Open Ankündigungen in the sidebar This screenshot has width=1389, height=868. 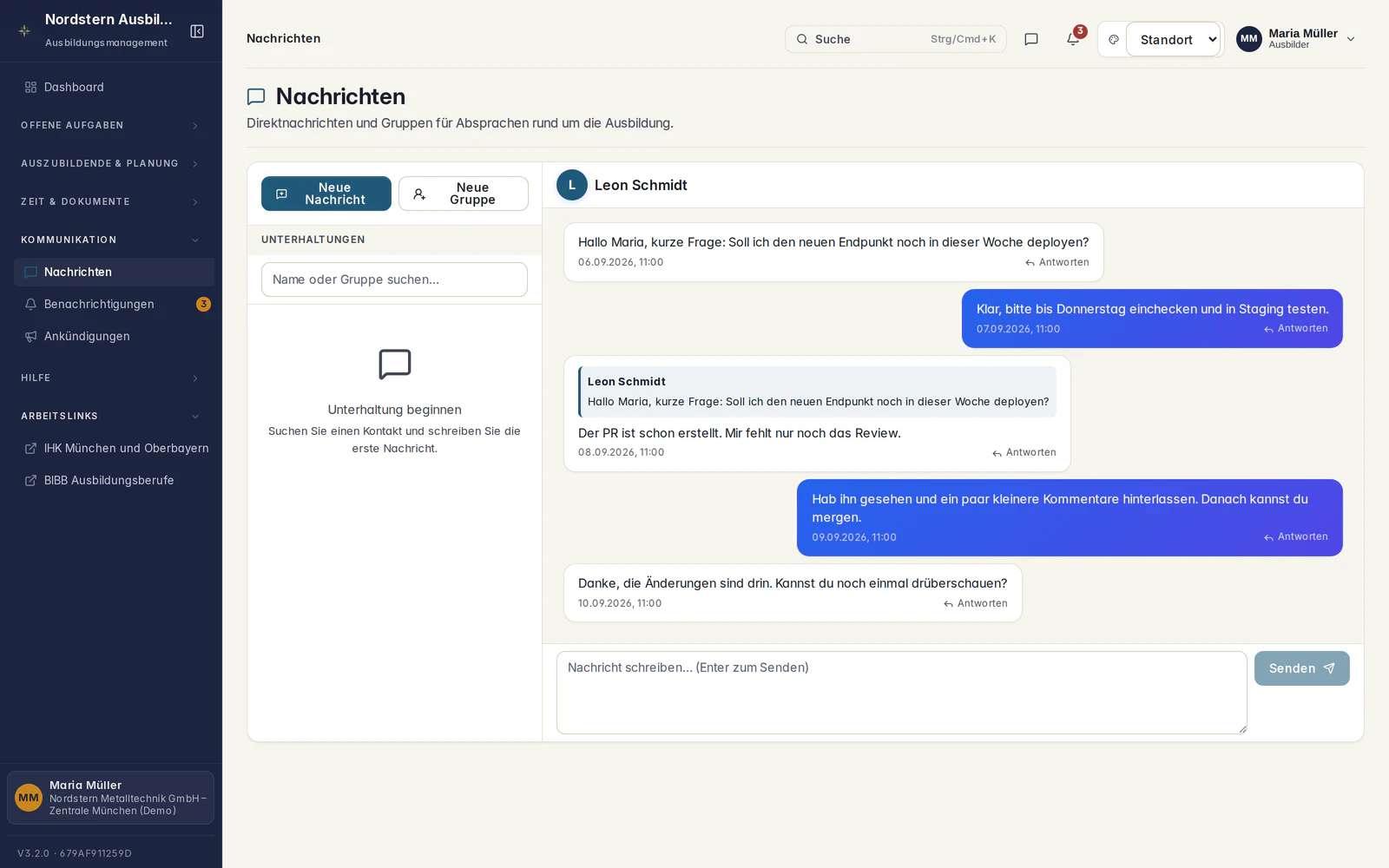114,336
